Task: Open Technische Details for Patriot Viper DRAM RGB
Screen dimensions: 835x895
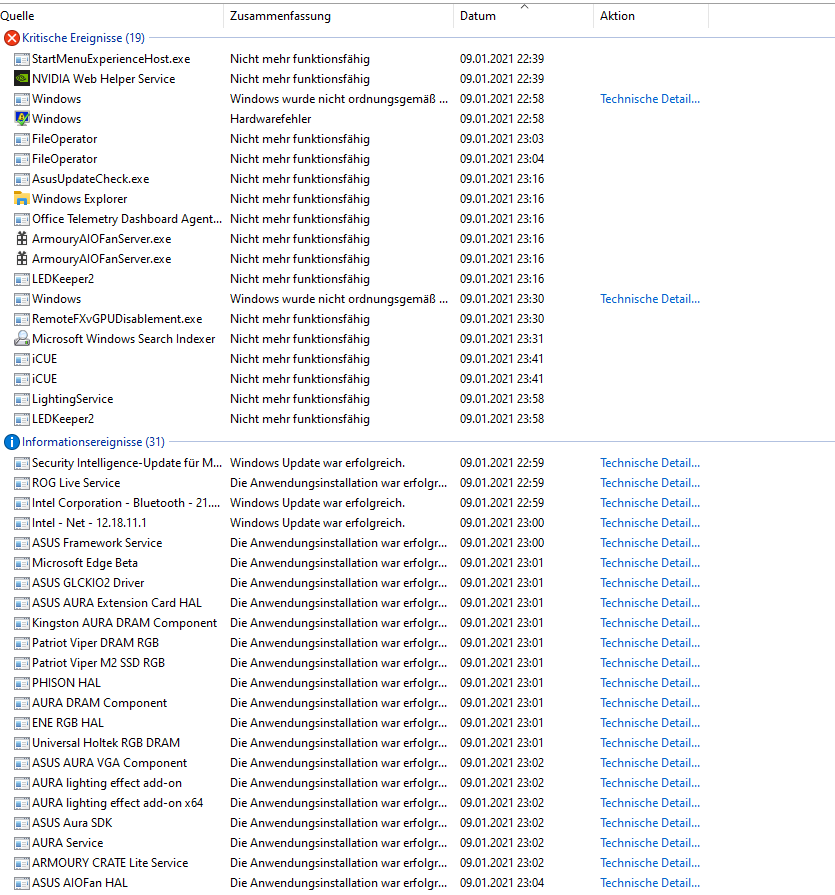Action: coord(650,643)
